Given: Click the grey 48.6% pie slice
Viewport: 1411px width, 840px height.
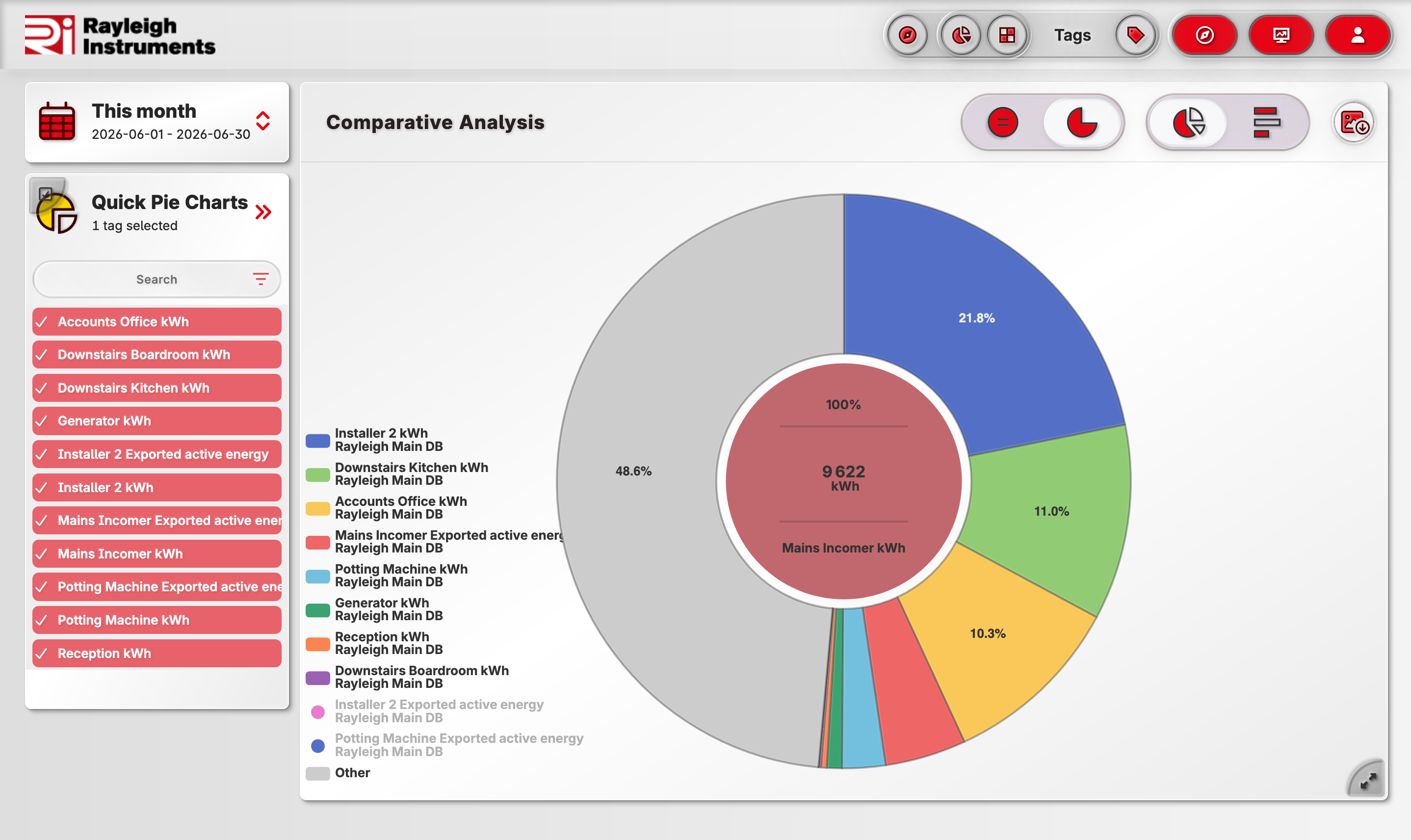Looking at the screenshot, I should tap(633, 471).
